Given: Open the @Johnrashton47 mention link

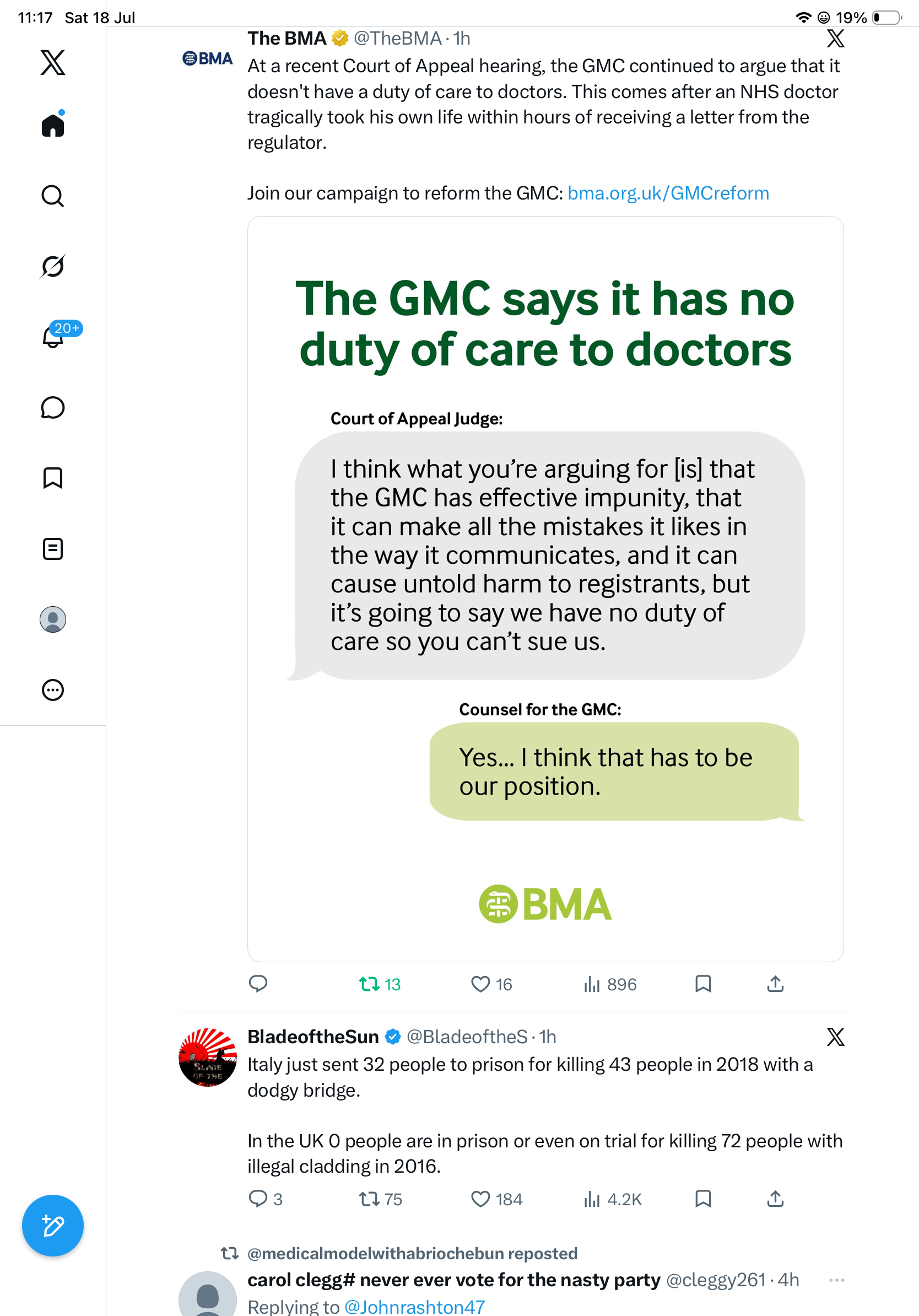Looking at the screenshot, I should tap(414, 1306).
